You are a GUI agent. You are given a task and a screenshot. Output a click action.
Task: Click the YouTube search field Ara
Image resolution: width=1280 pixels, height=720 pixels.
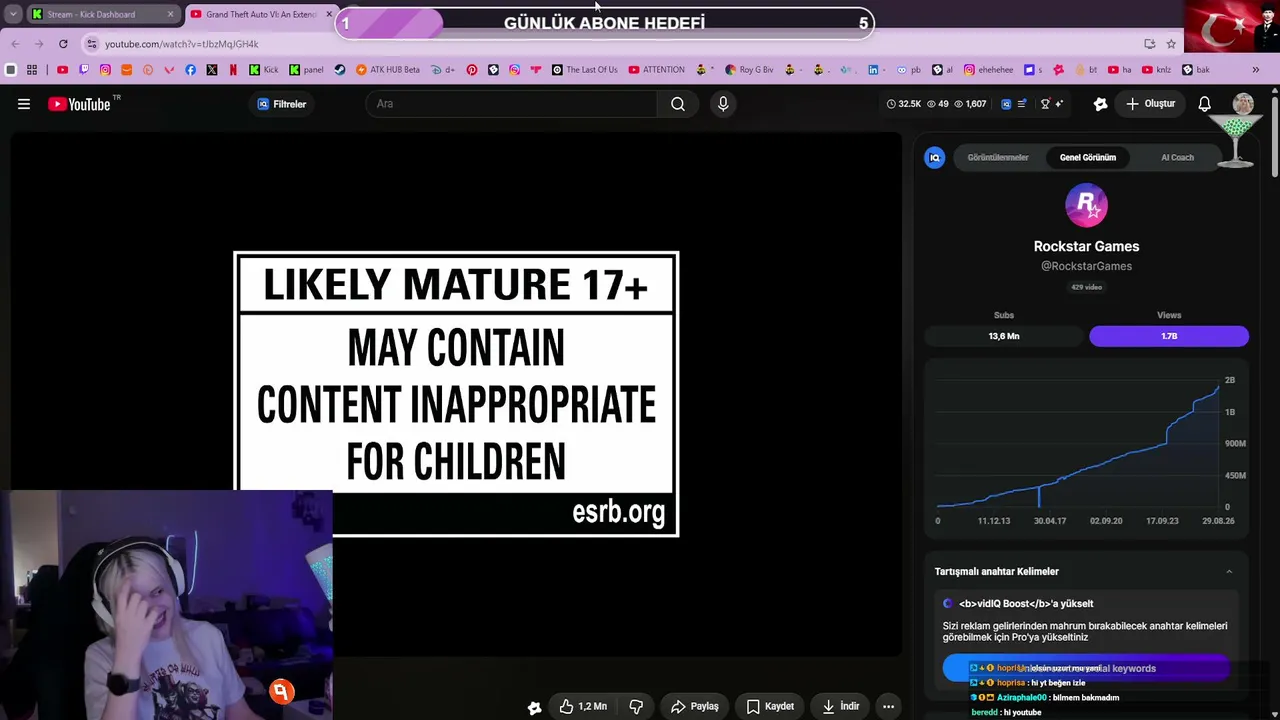tap(512, 104)
